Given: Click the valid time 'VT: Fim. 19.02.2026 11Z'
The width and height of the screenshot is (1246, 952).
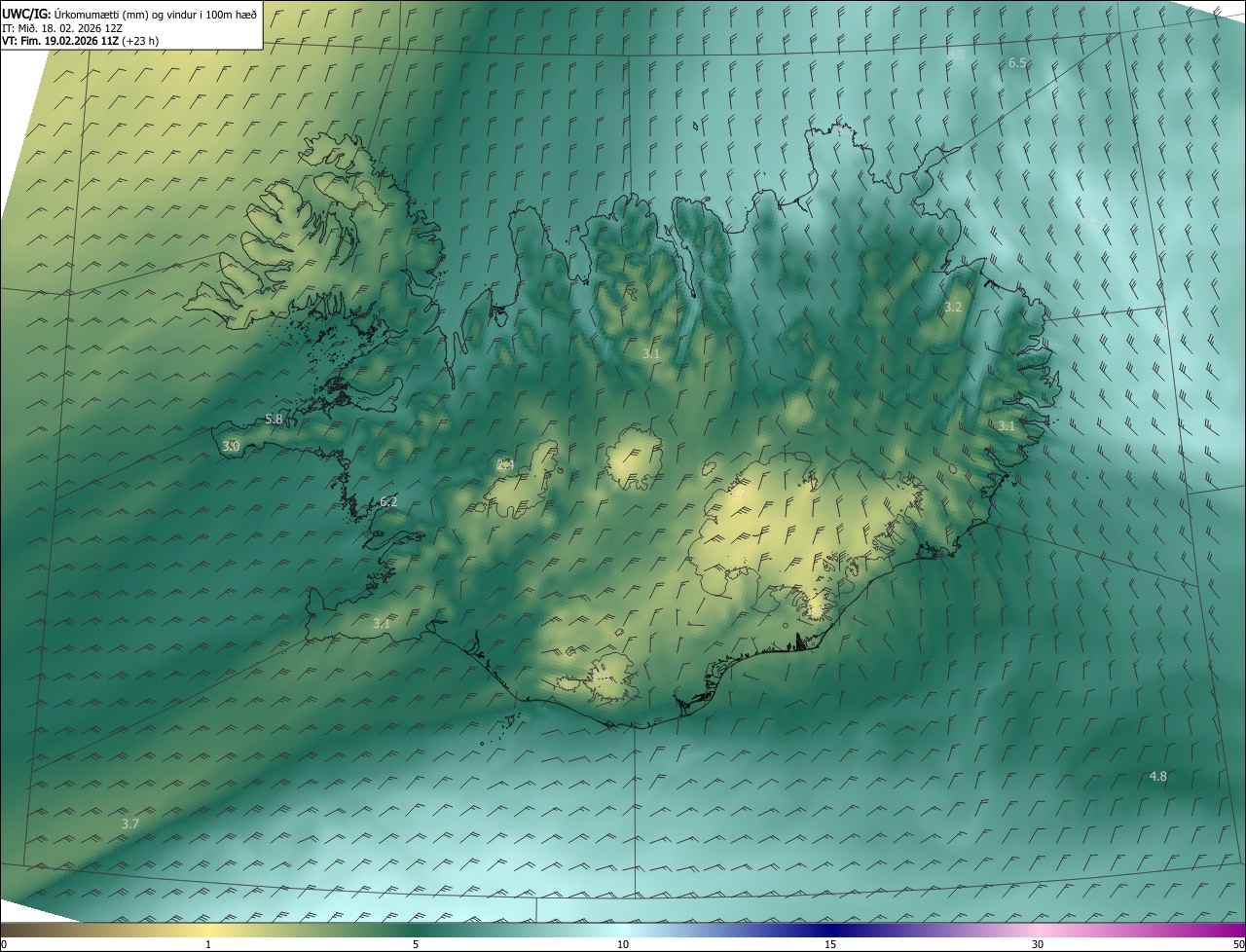Looking at the screenshot, I should click(x=58, y=41).
